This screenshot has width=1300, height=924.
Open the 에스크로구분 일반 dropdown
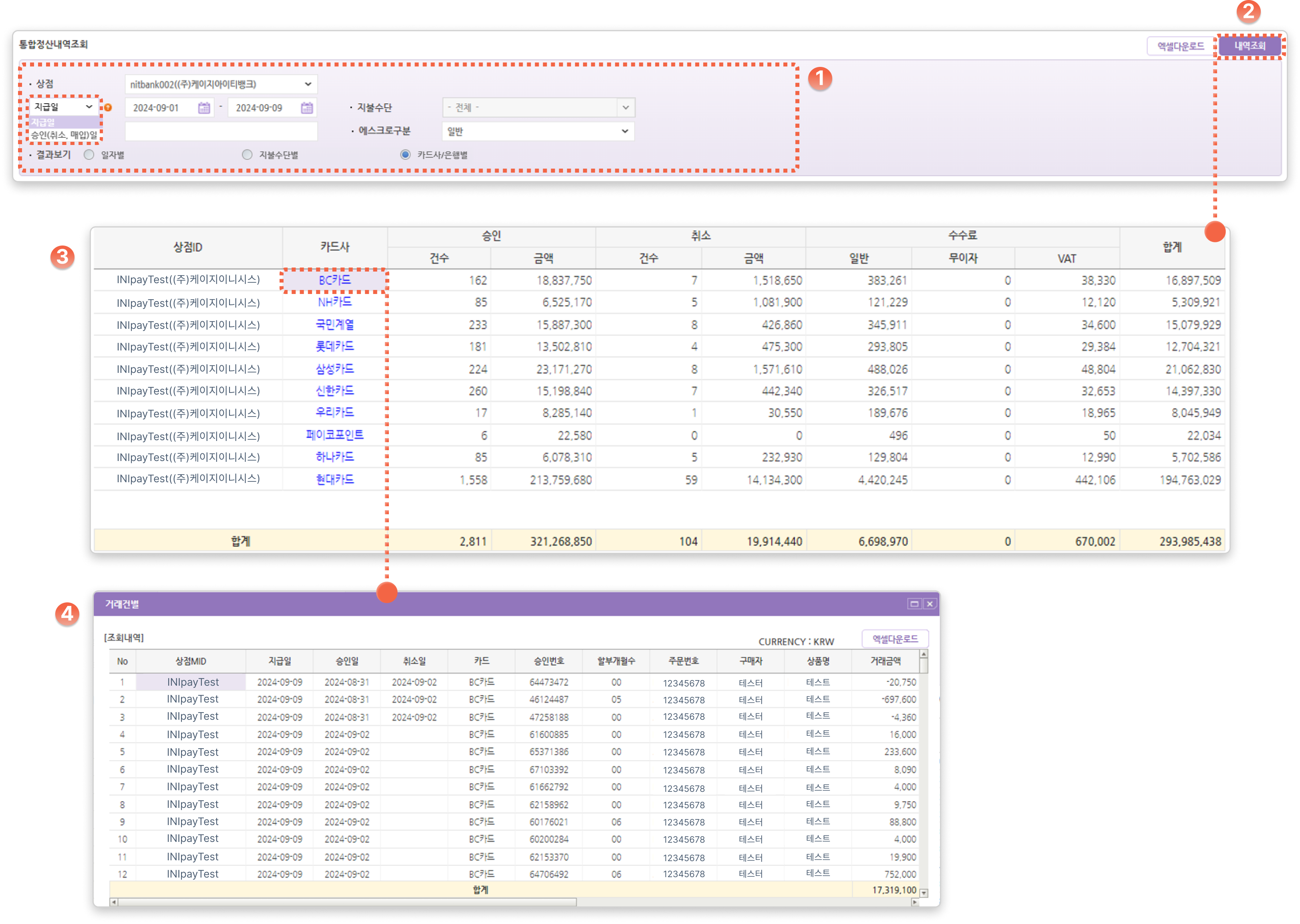(x=538, y=131)
